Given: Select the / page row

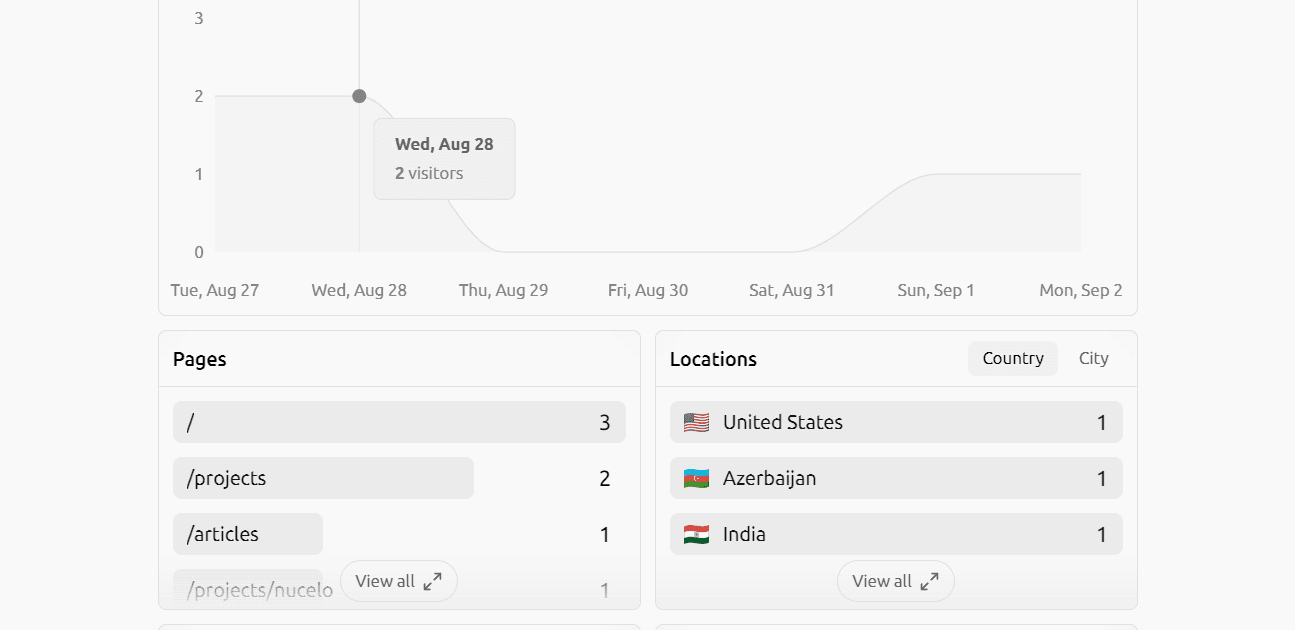Looking at the screenshot, I should [399, 422].
